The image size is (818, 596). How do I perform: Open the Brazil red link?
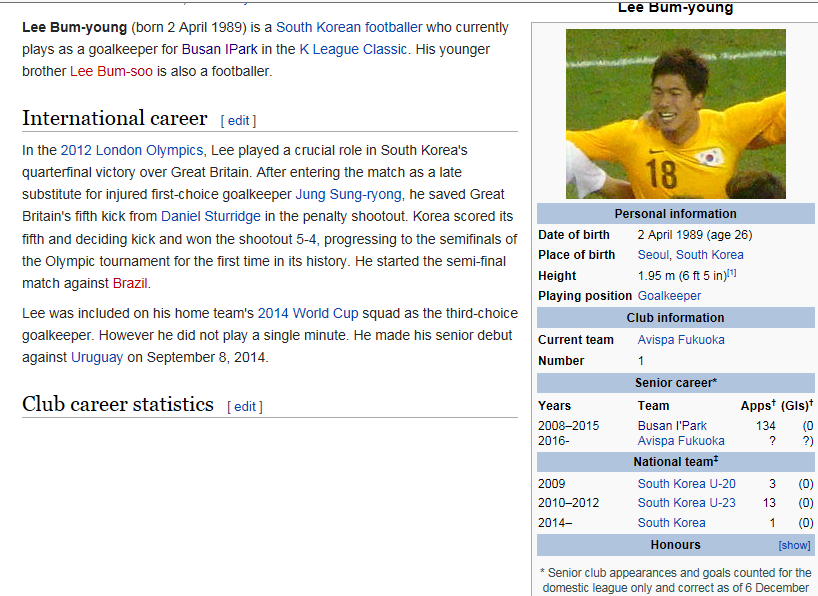(129, 283)
